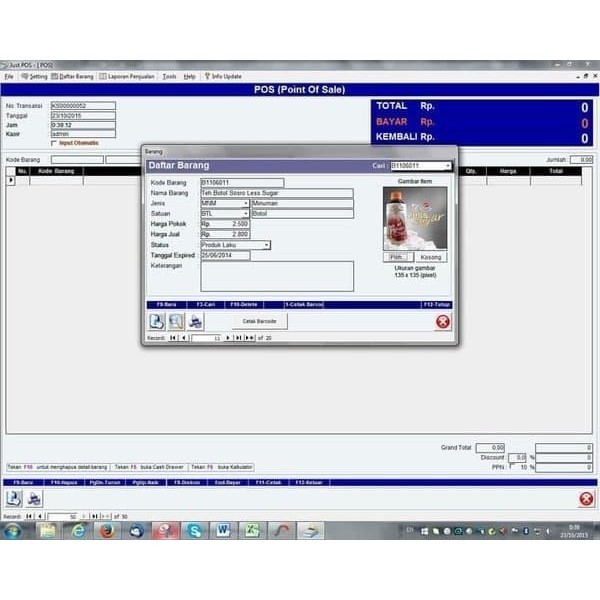Open the Daftar Barang menu

click(x=73, y=77)
